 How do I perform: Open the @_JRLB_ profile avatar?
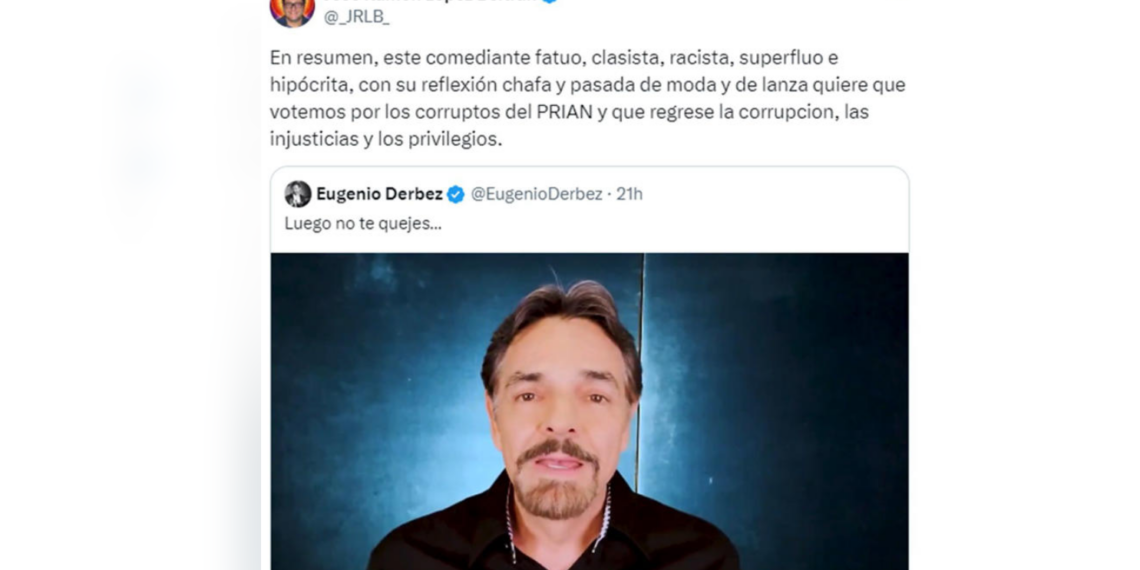(x=292, y=11)
